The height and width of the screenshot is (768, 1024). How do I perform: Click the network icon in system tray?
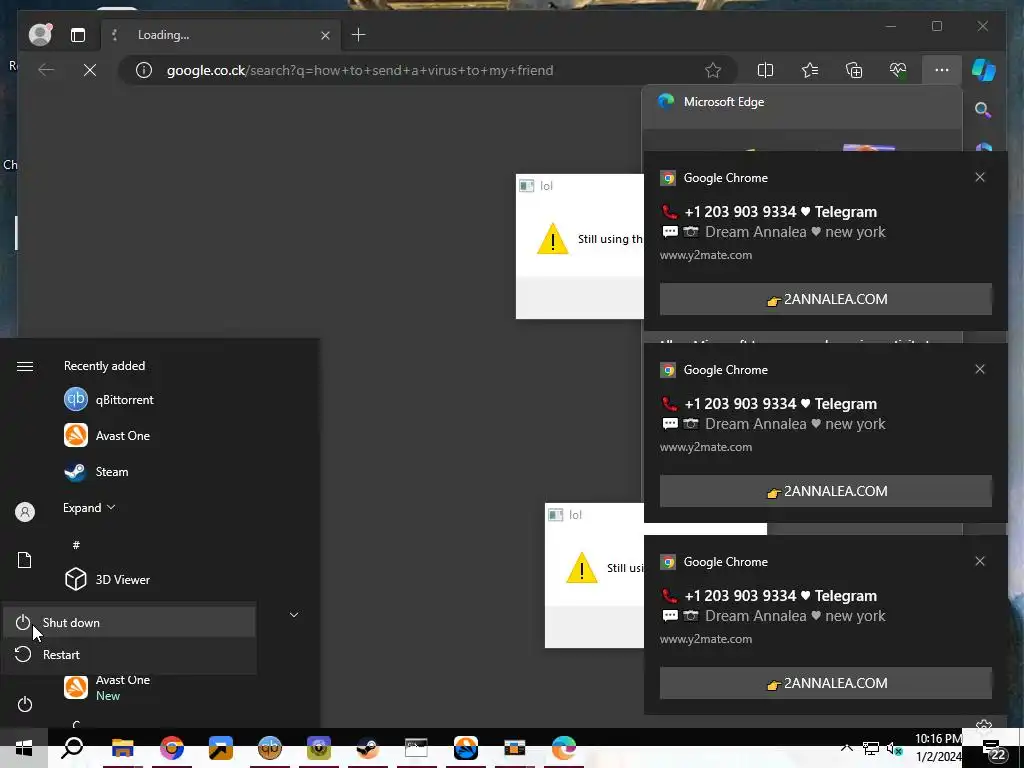tap(871, 748)
